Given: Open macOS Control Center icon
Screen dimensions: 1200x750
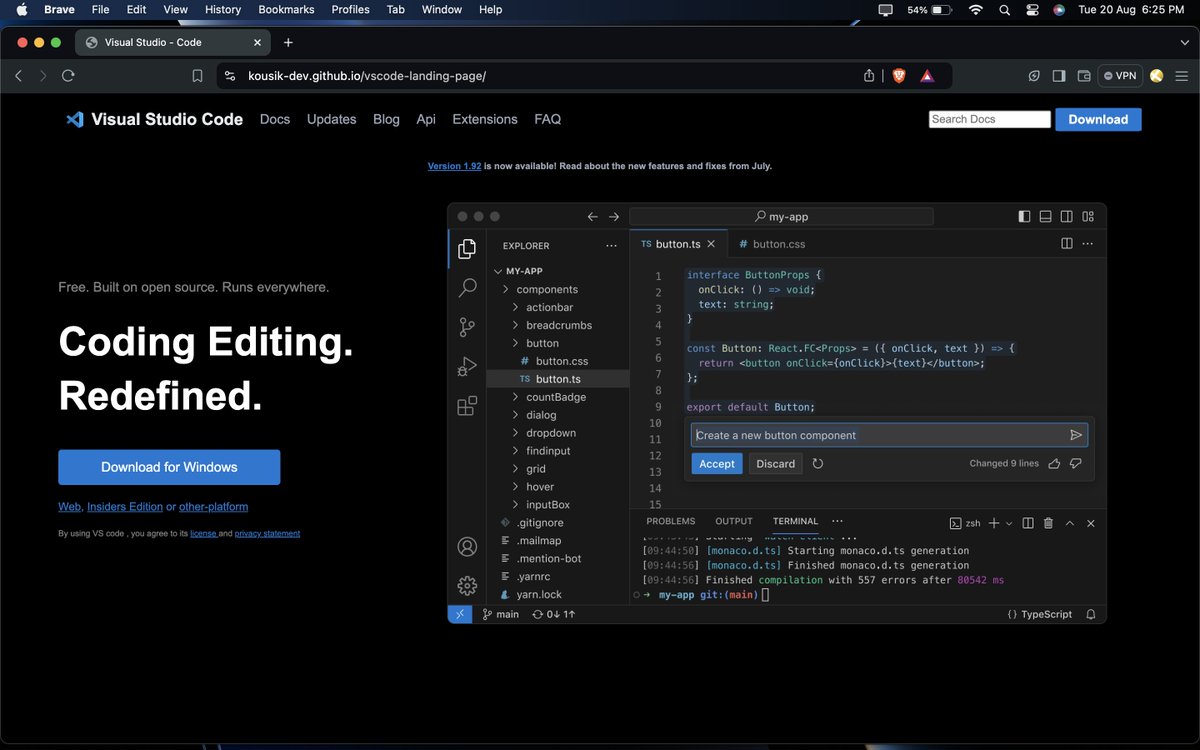Looking at the screenshot, I should 1032,9.
